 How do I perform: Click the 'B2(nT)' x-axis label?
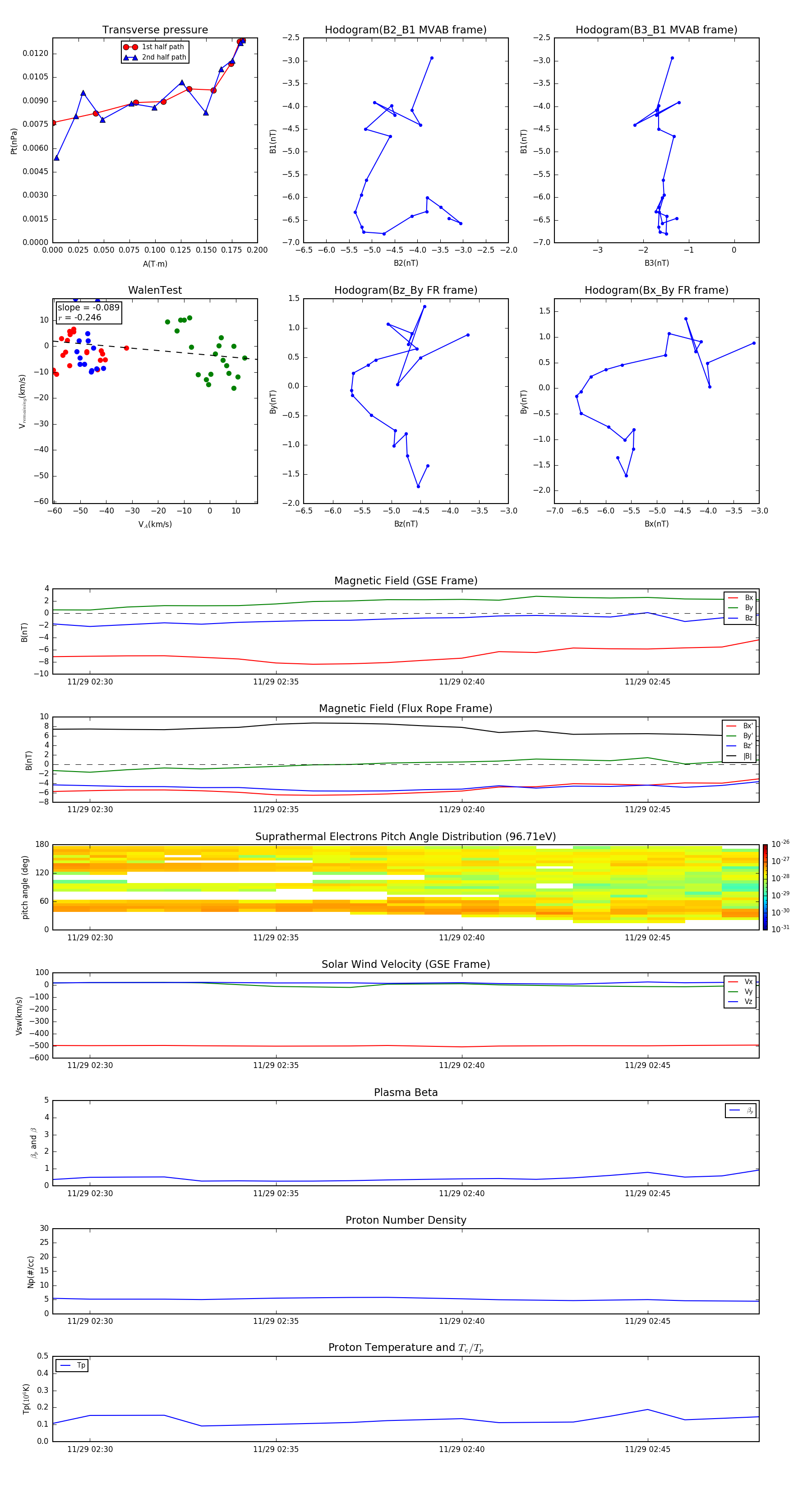click(x=406, y=263)
